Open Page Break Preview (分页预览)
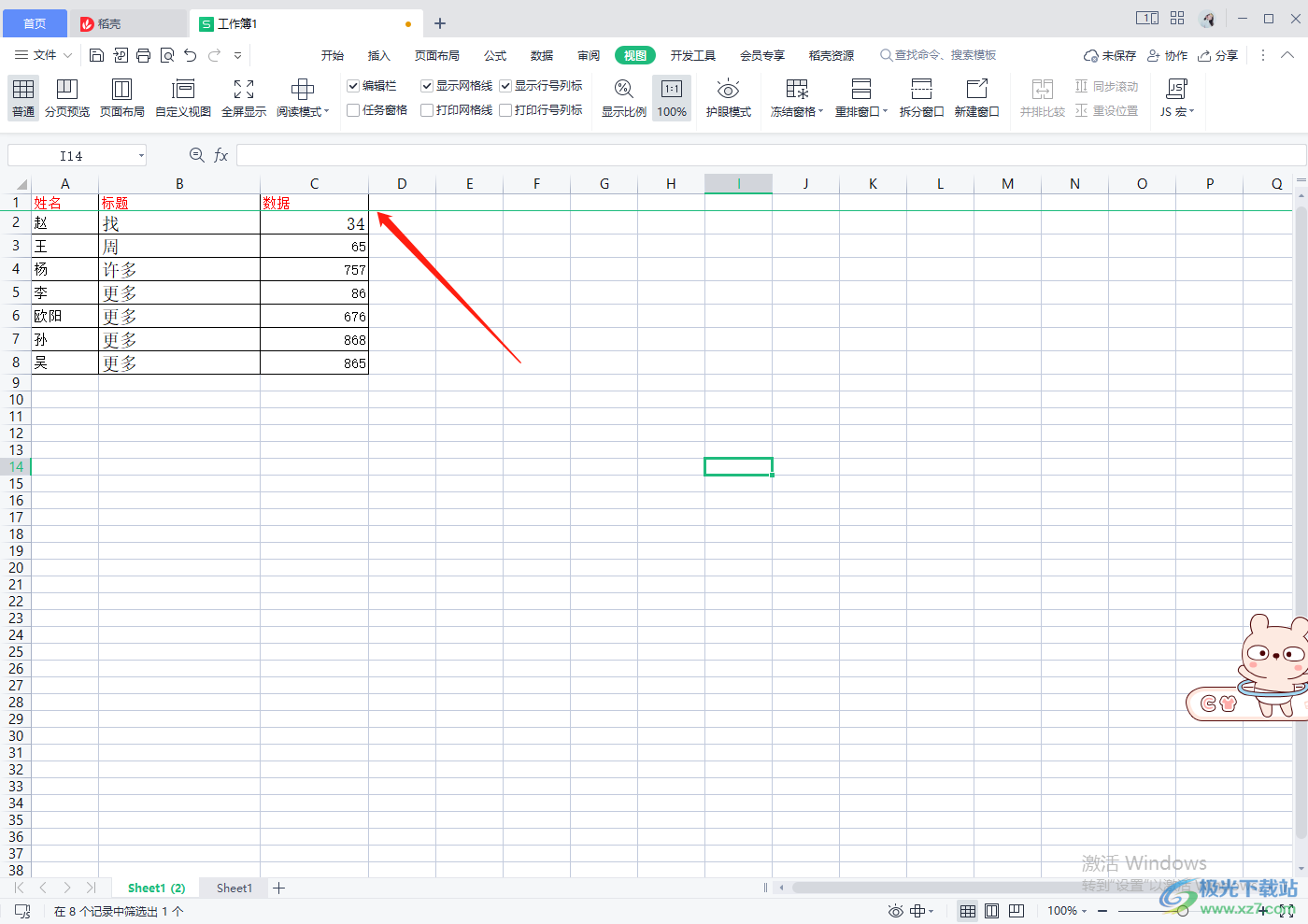This screenshot has width=1308, height=924. (x=67, y=98)
